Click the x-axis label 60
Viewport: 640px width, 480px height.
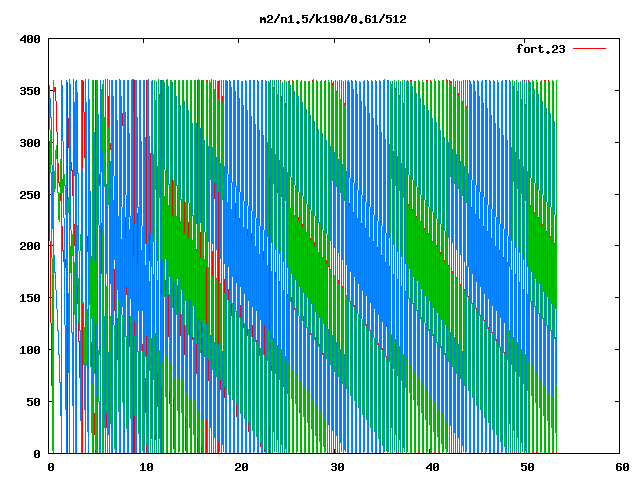(622, 467)
